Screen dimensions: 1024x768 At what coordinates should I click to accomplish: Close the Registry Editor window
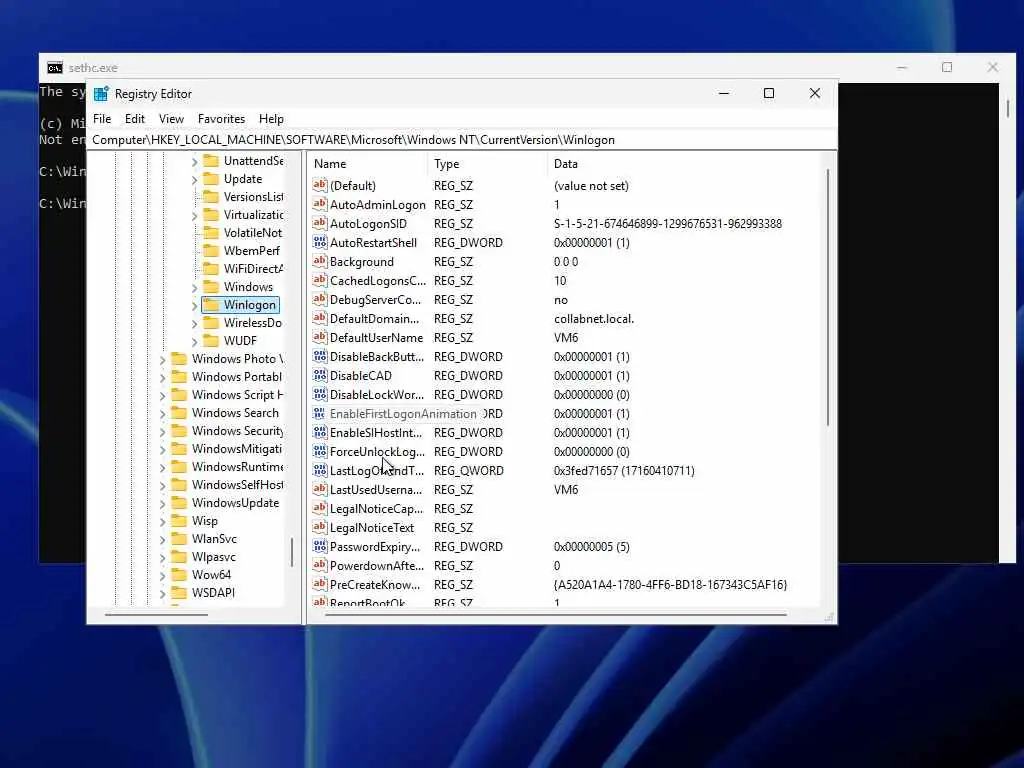[x=814, y=93]
